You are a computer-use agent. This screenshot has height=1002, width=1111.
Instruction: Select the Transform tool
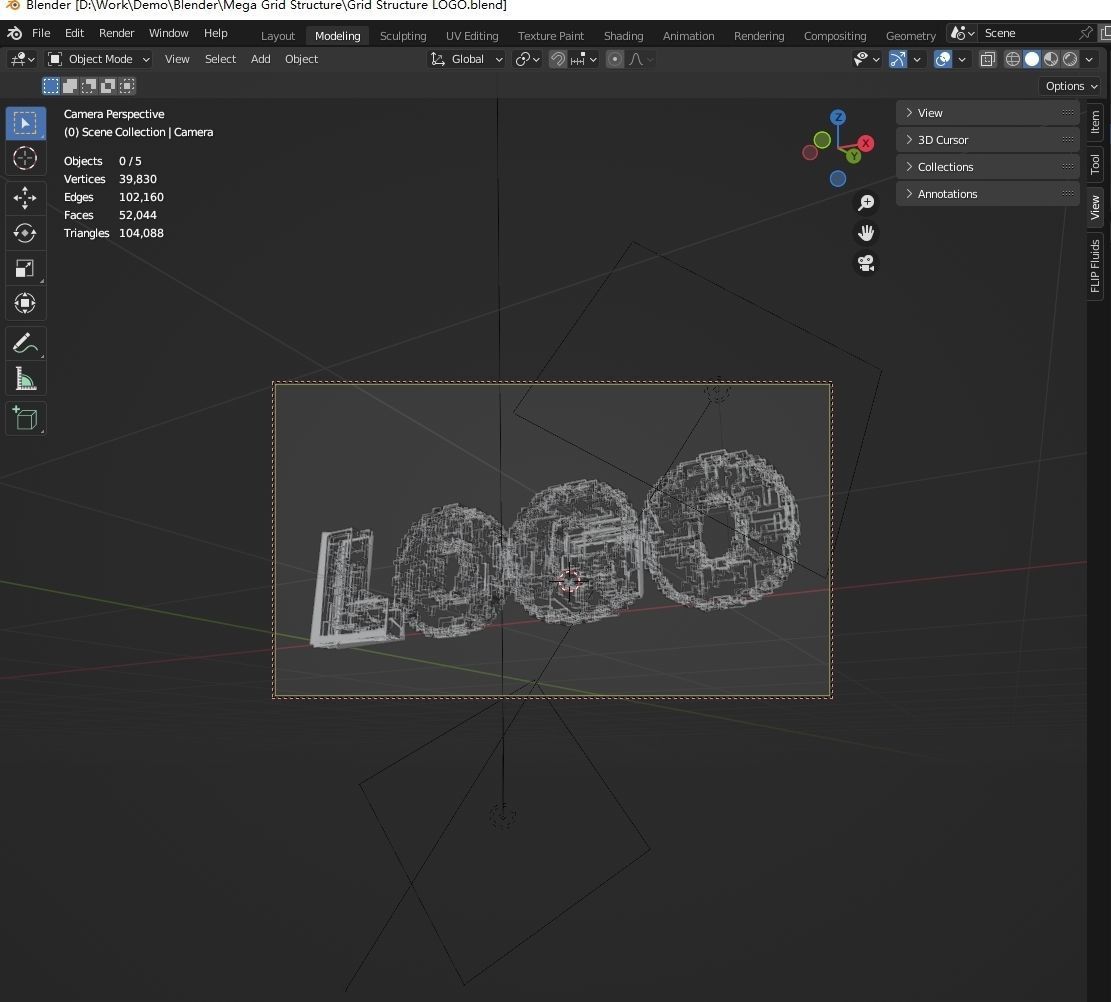26,303
